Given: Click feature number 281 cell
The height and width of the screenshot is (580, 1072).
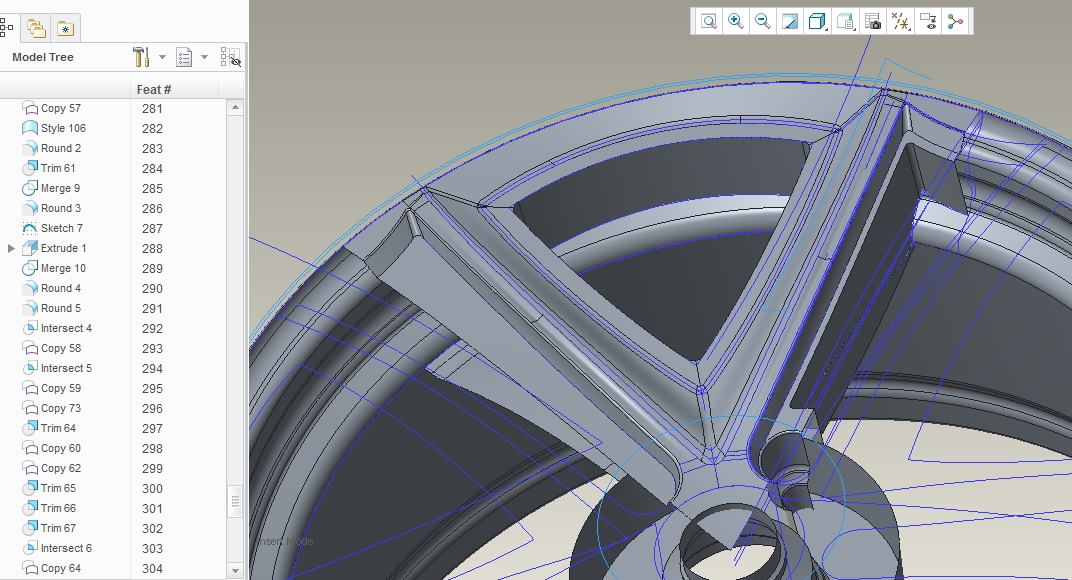Looking at the screenshot, I should (152, 109).
